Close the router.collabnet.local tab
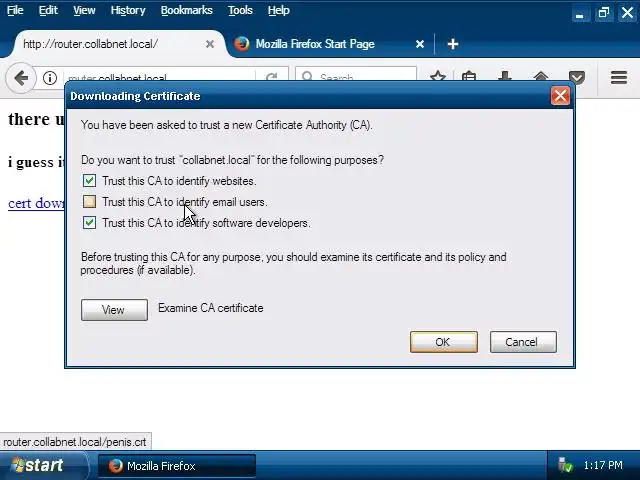 210,44
